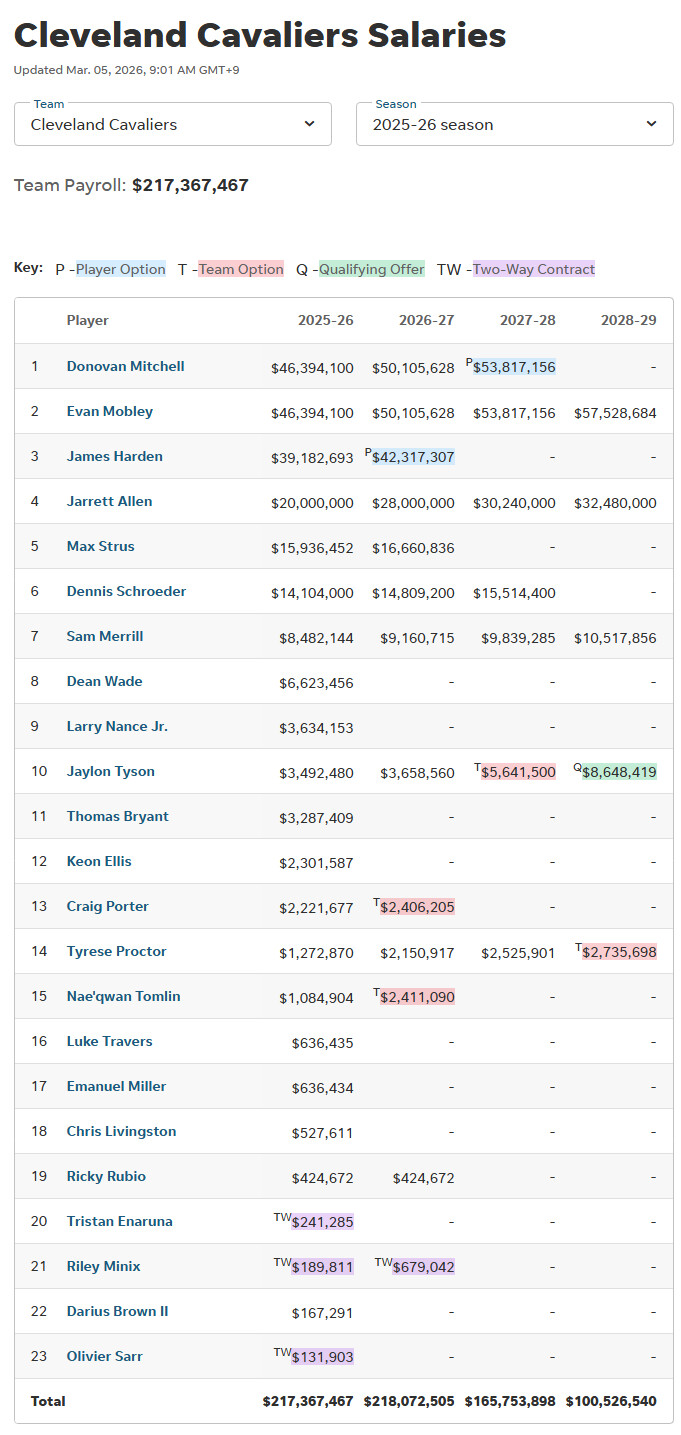
Task: Click the 2025-26 column header
Action: pyautogui.click(x=325, y=321)
